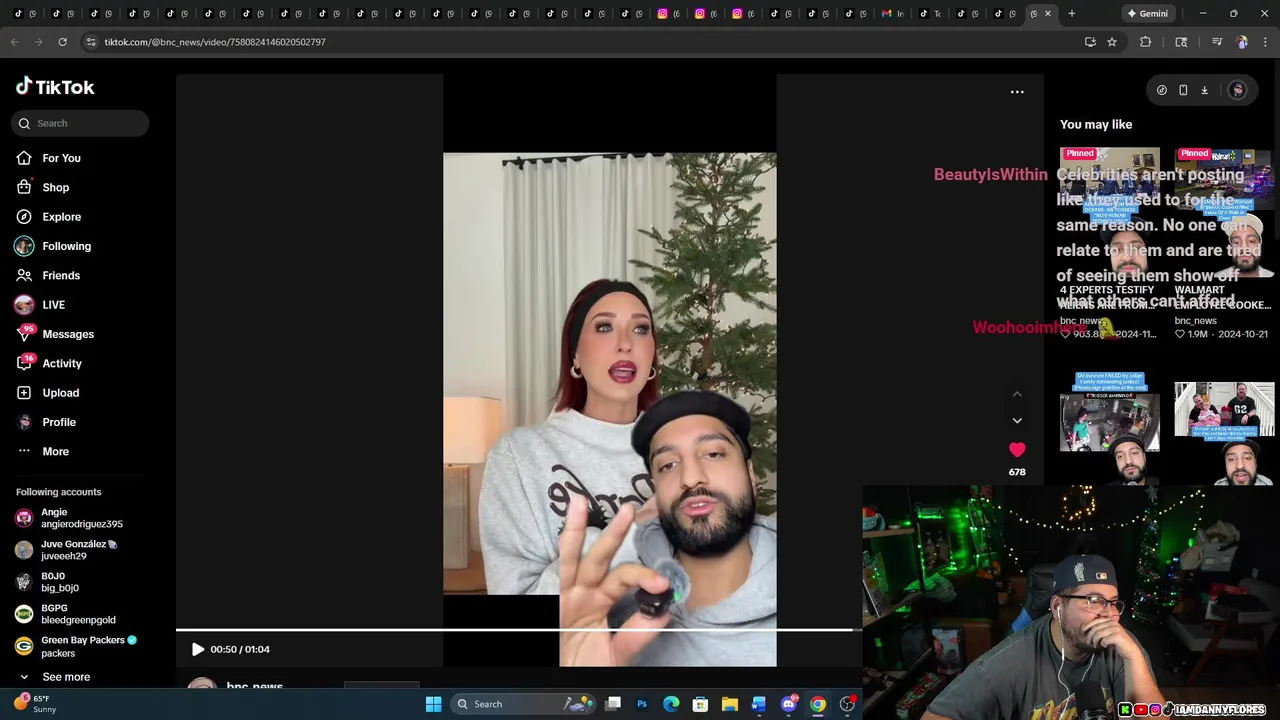
Task: Open TikTok LIVE section
Action: (53, 305)
